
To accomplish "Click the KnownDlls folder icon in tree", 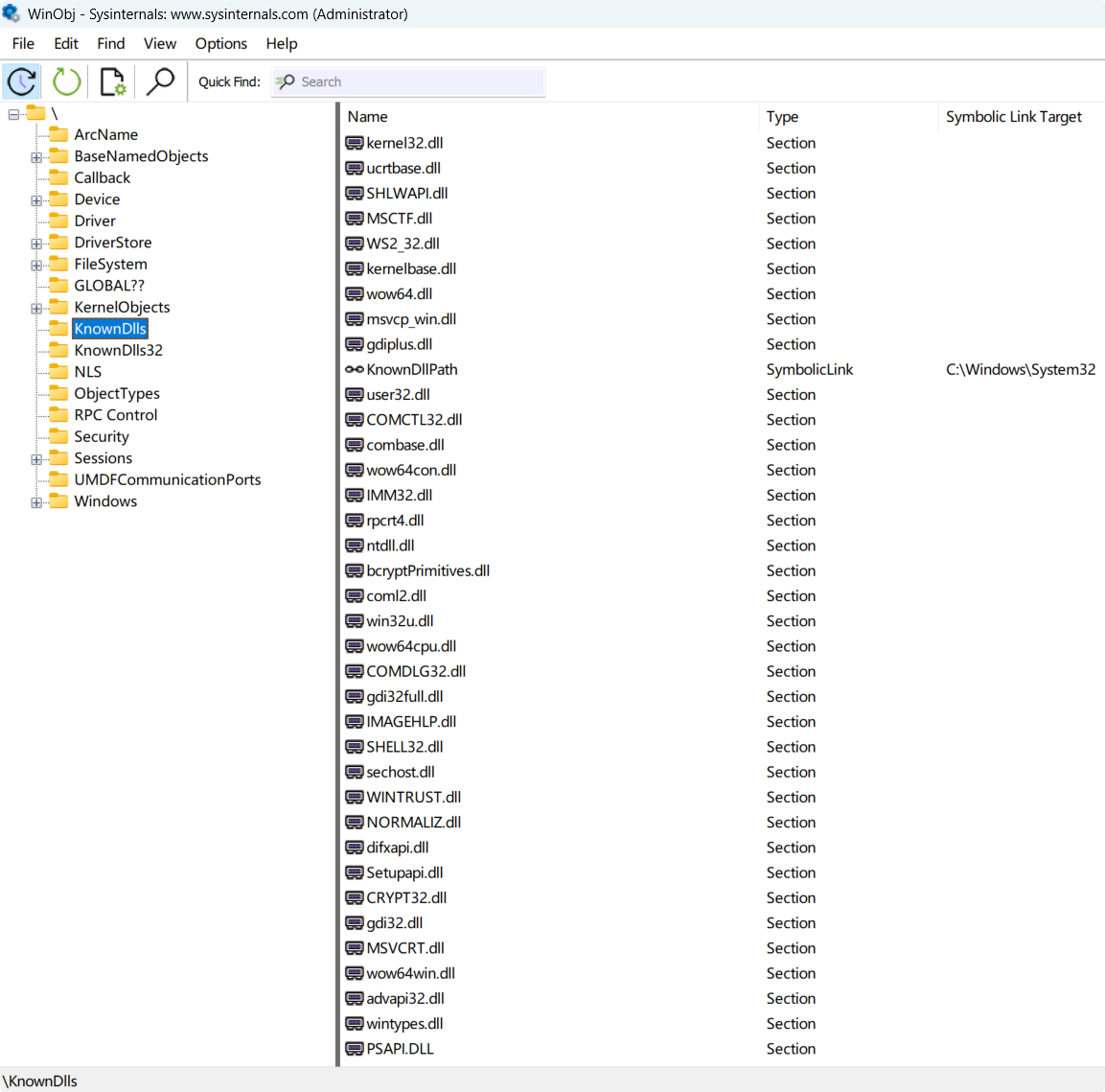I will [59, 329].
